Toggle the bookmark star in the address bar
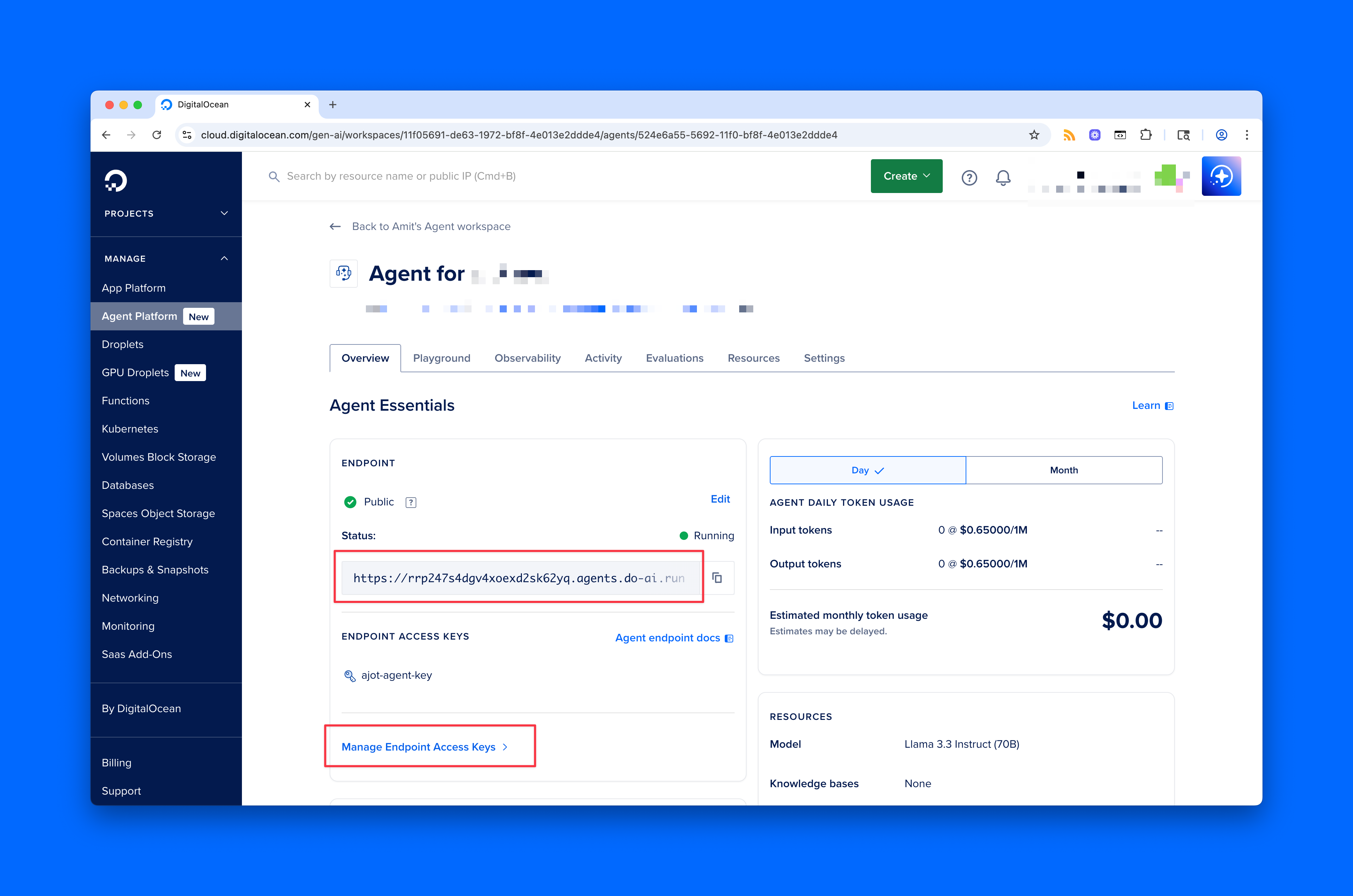This screenshot has height=896, width=1353. click(x=1034, y=135)
